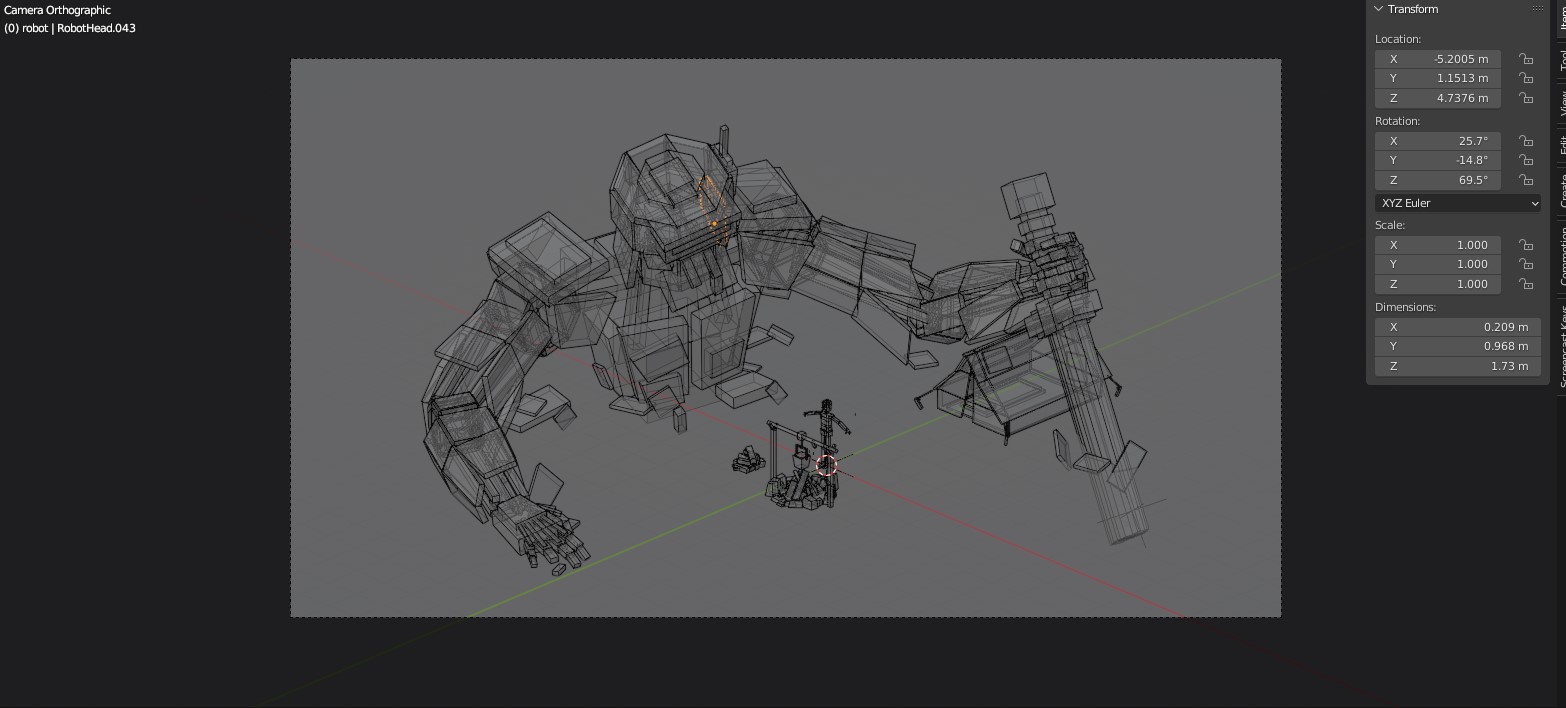Toggle the Scale Y lock
The height and width of the screenshot is (708, 1566).
coord(1525,264)
